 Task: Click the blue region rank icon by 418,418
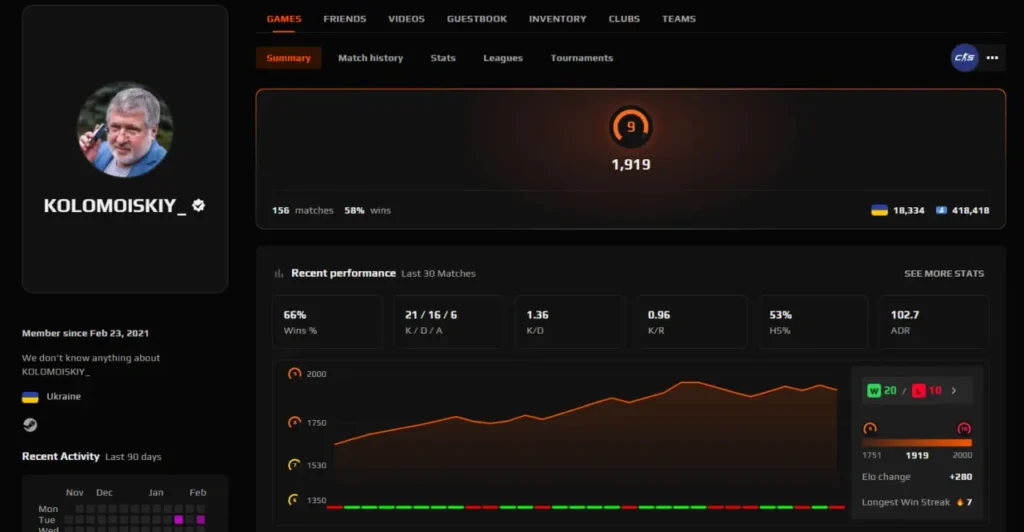coord(941,211)
